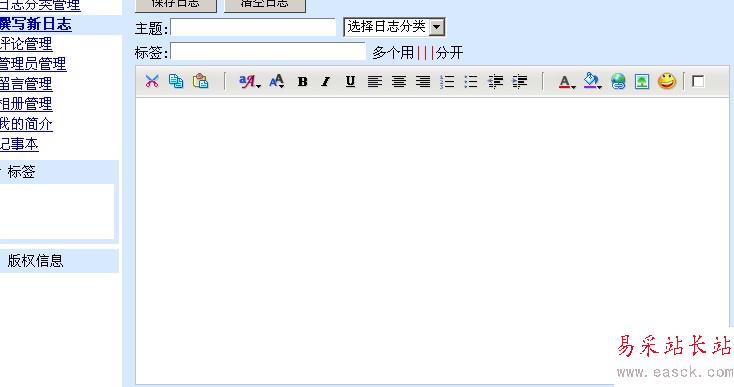This screenshot has width=734, height=387.
Task: Open the smiley emoticon picker
Action: click(667, 81)
